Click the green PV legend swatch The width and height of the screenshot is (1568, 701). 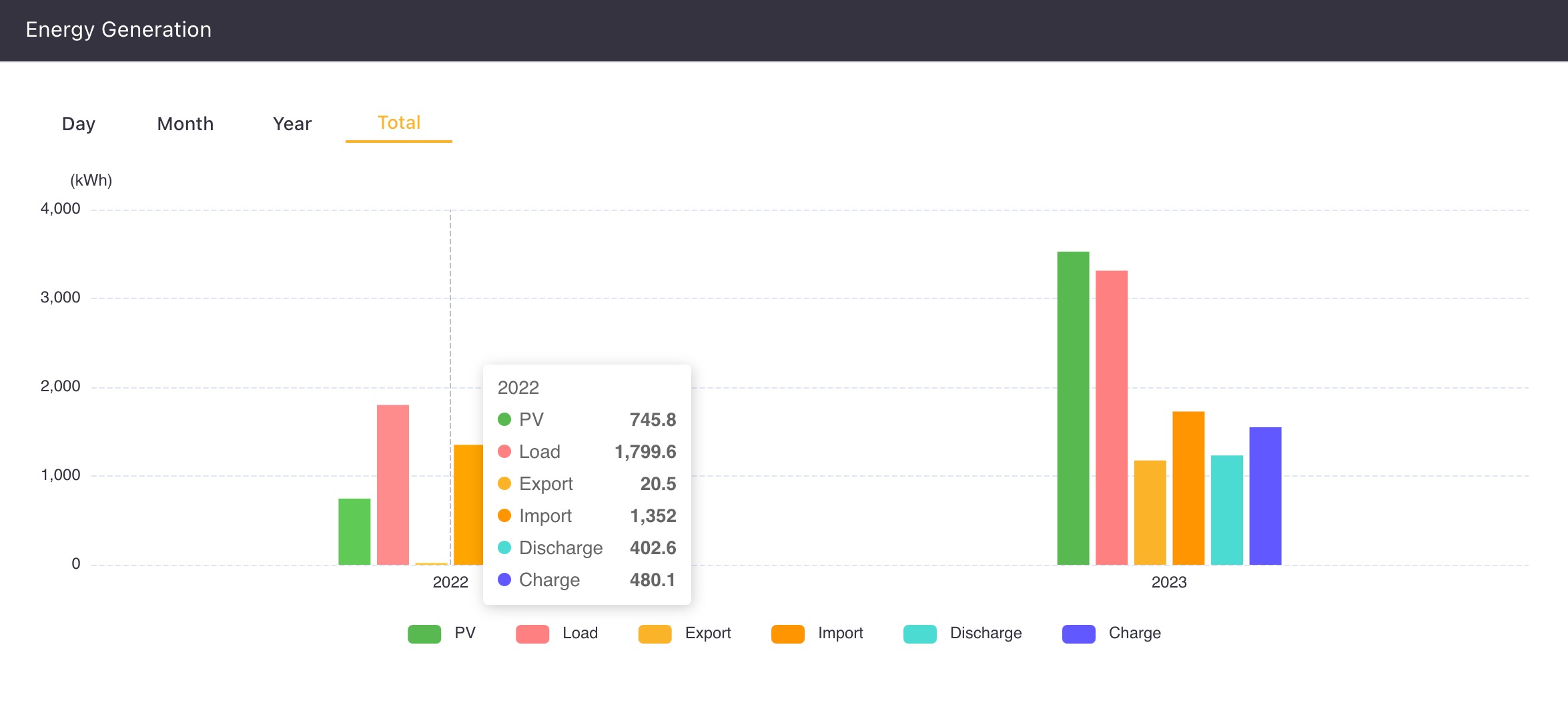point(424,634)
